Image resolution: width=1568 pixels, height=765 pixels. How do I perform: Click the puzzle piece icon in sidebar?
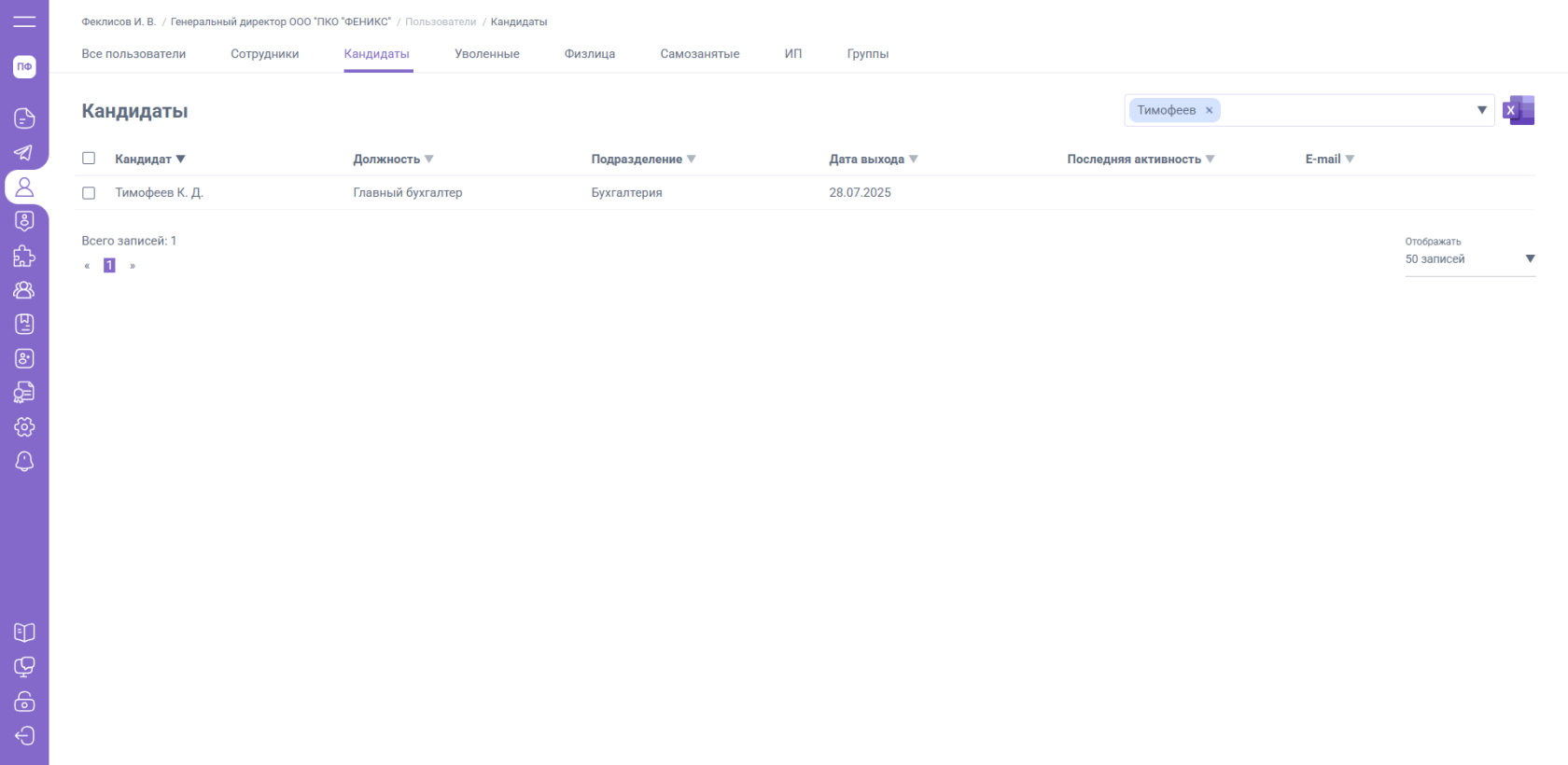[x=24, y=256]
